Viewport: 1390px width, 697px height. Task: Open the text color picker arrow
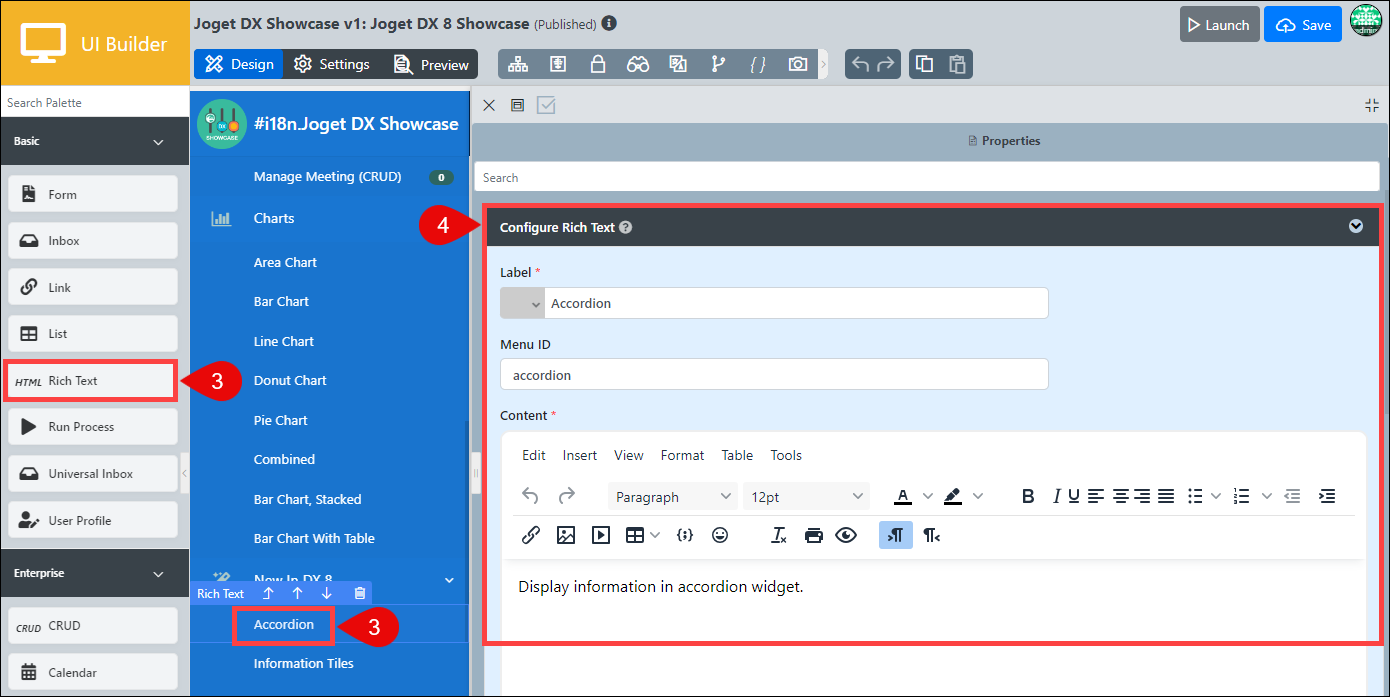(x=928, y=496)
